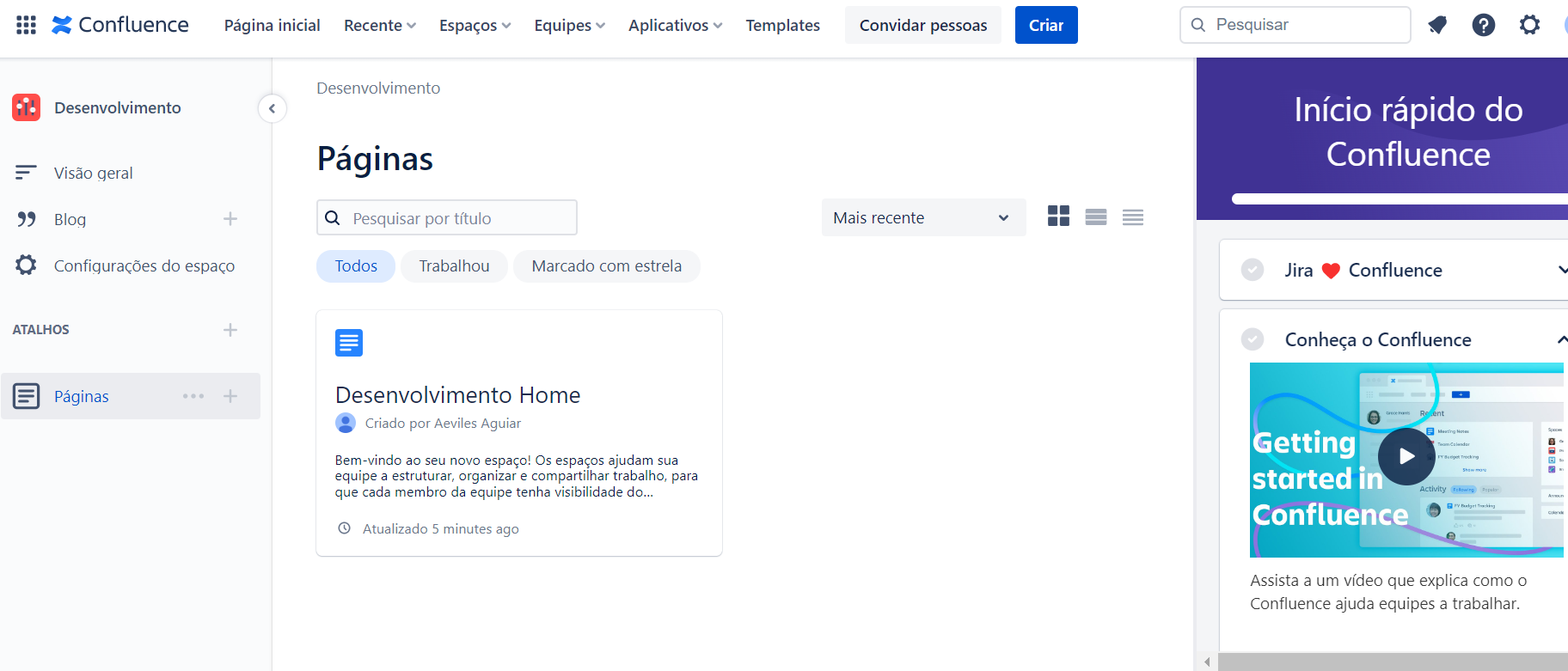The height and width of the screenshot is (671, 1568).
Task: Open the settings gear in top bar
Action: point(1530,25)
